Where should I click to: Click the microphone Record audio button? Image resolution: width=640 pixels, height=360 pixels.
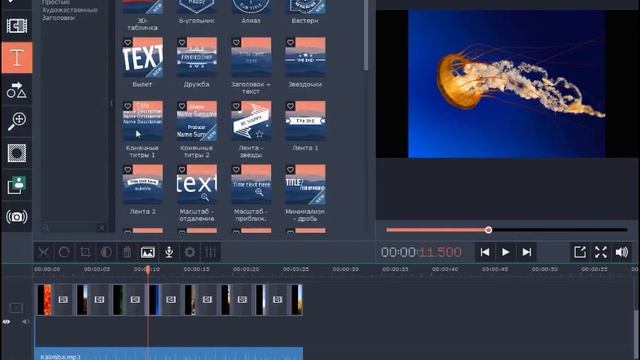coord(169,252)
